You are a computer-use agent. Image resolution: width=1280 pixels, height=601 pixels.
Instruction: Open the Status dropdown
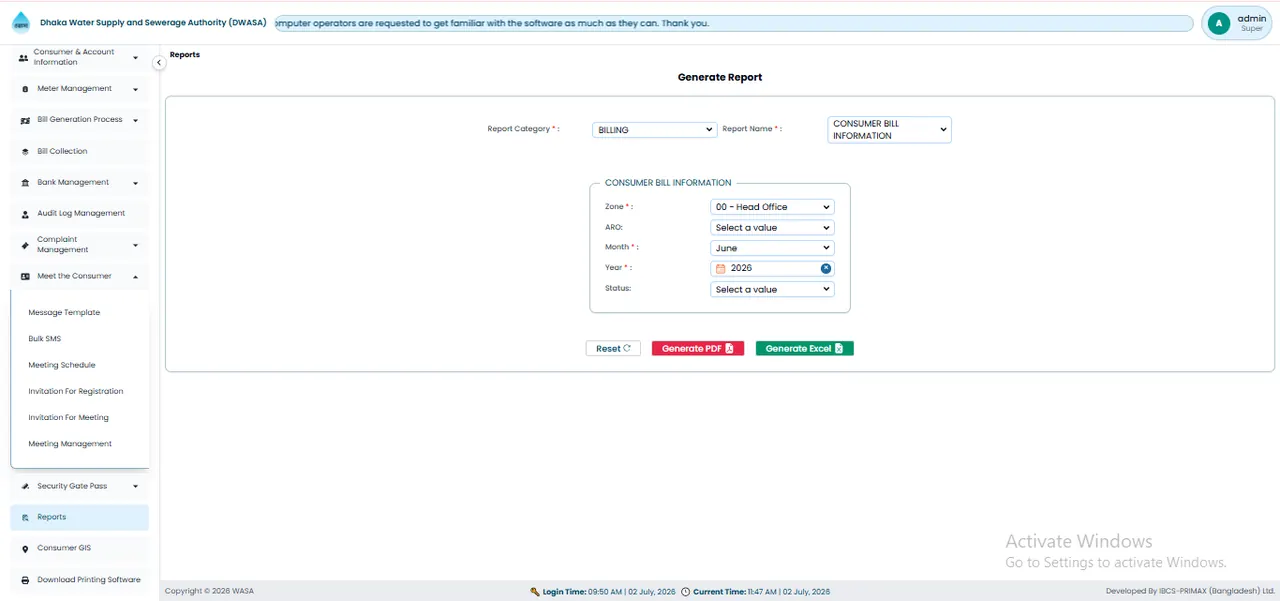click(772, 289)
